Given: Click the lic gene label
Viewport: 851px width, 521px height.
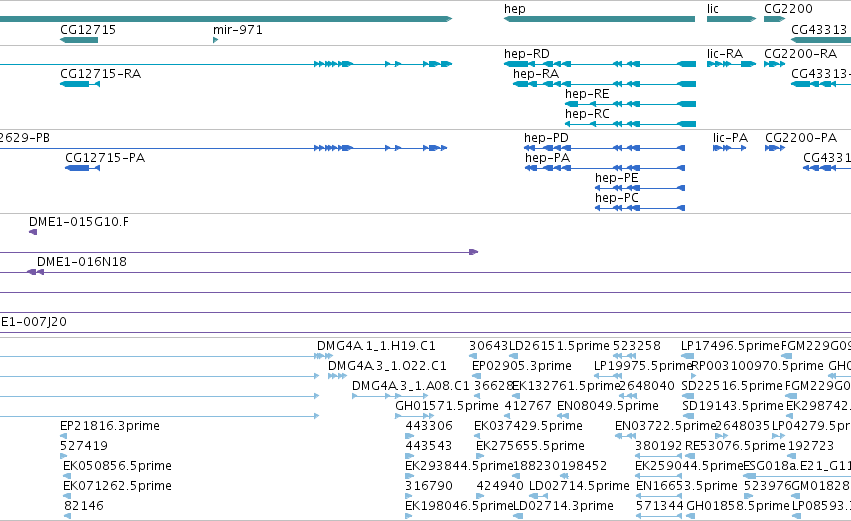Looking at the screenshot, I should click(x=713, y=9).
